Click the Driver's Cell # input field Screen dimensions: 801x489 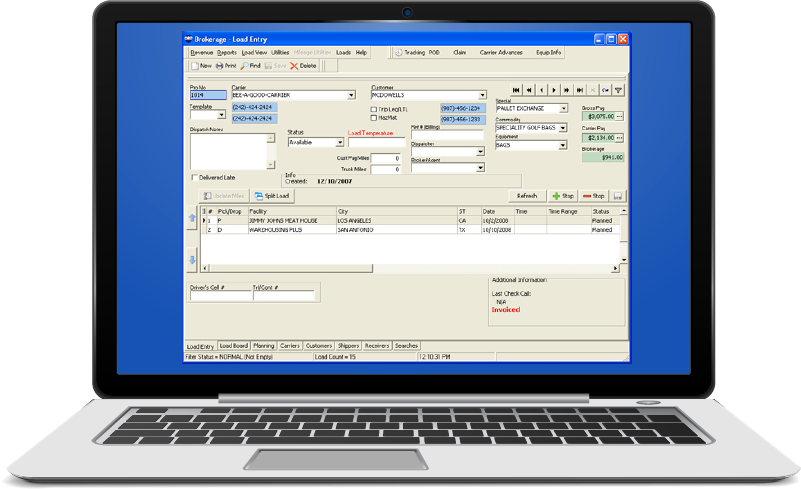tap(219, 297)
